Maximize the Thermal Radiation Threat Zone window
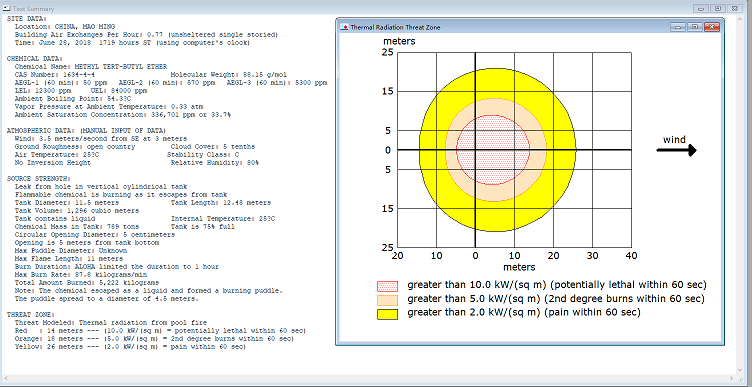 click(x=694, y=27)
